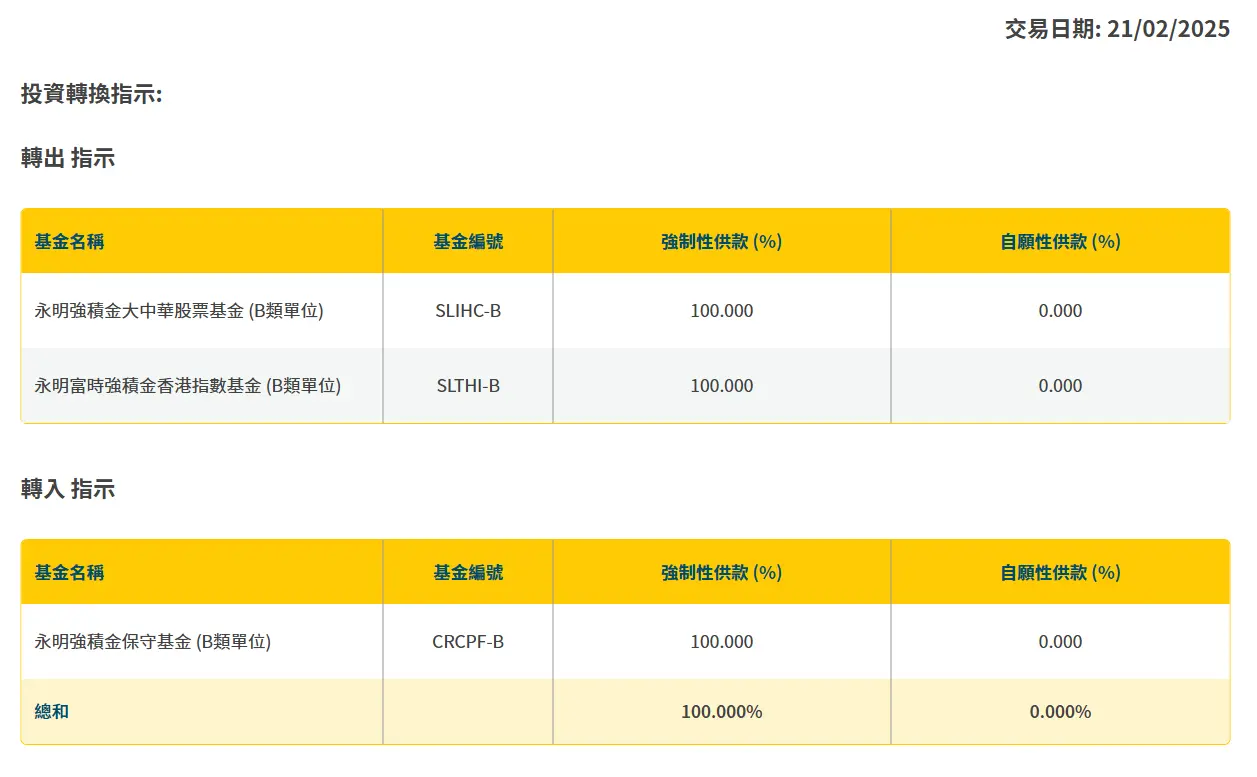
Task: Click 自願性供款 (%) header in 轉入 table
Action: click(x=1060, y=572)
